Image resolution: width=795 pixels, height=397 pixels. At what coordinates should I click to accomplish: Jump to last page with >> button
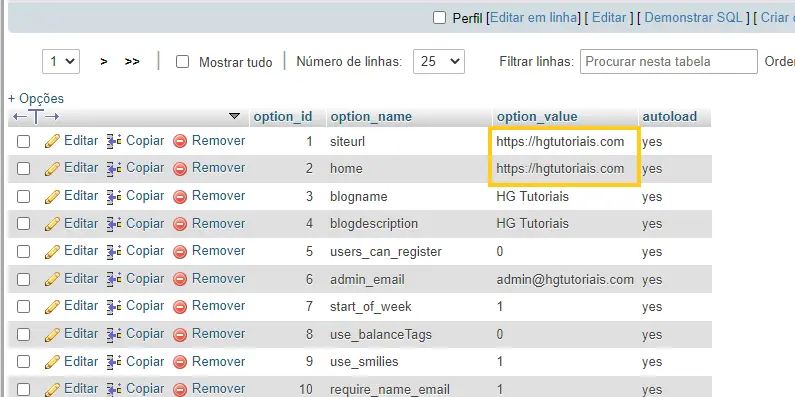click(132, 62)
